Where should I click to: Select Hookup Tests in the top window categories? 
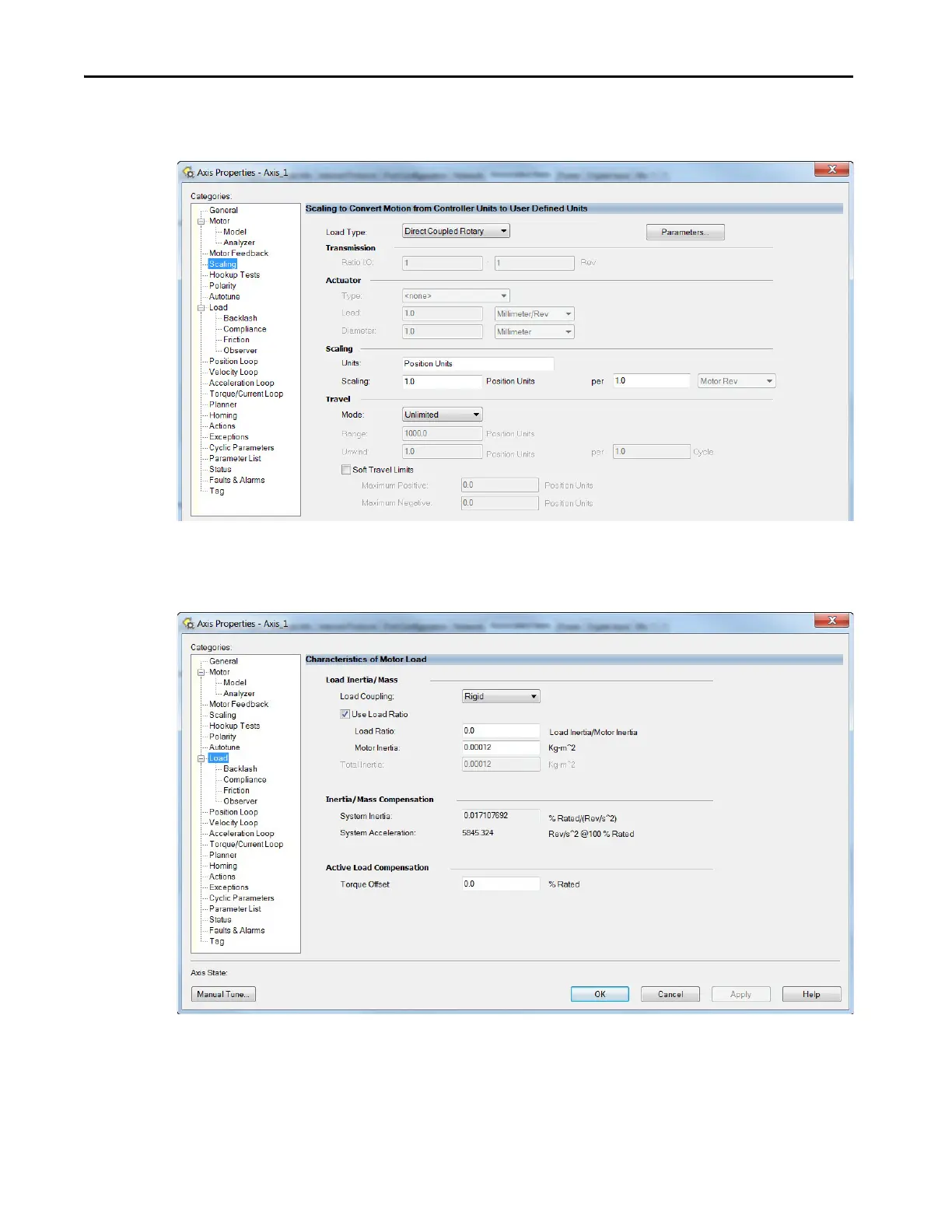[x=234, y=275]
